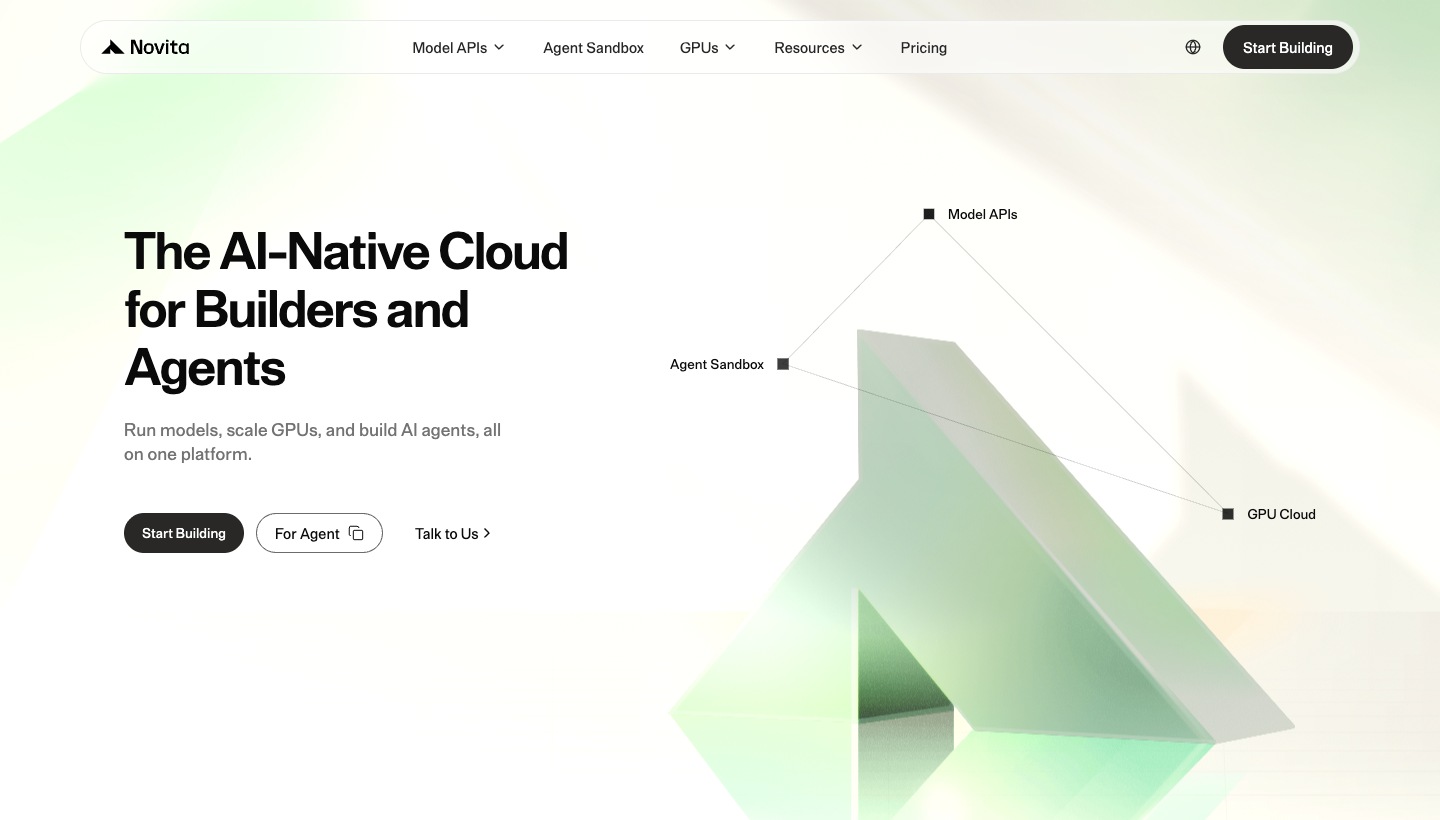Click the Agent Sandbox diagram label
Image resolution: width=1440 pixels, height=820 pixels.
[717, 364]
